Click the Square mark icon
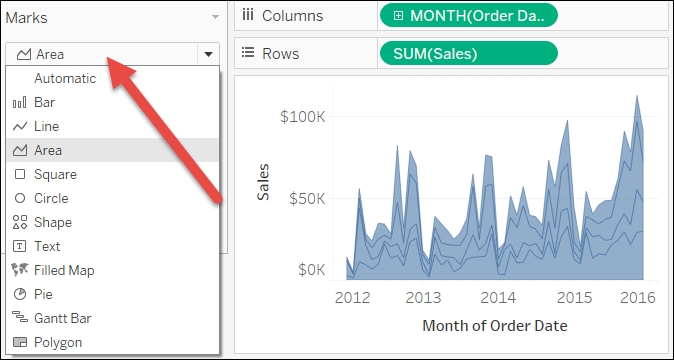The image size is (674, 360). pyautogui.click(x=20, y=174)
